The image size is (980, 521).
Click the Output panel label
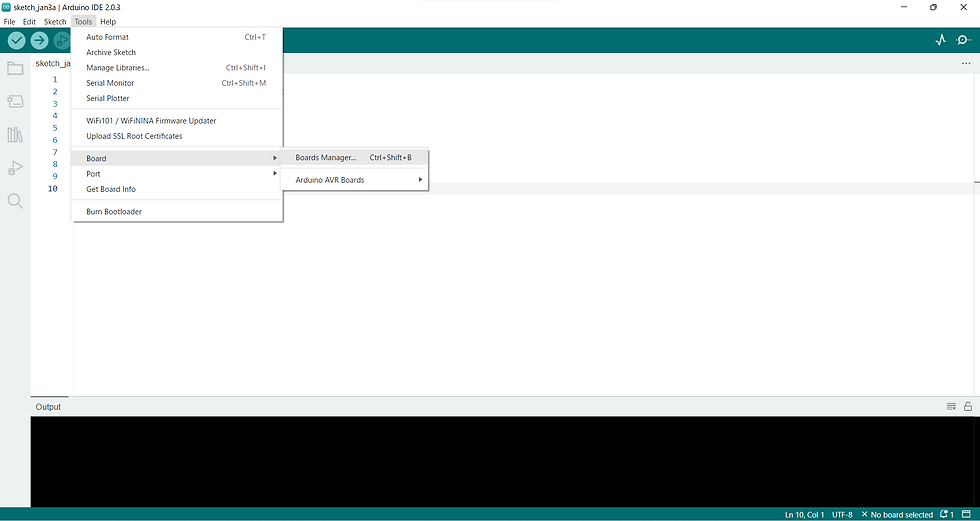(x=48, y=407)
